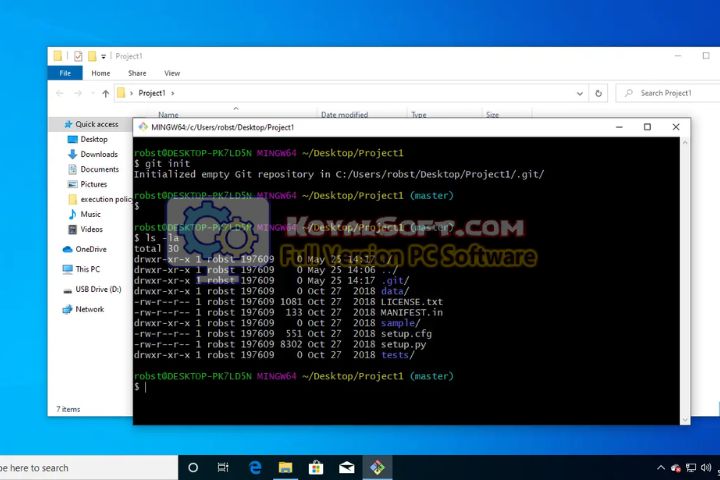Expand the chevron after Project1 breadcrumb
This screenshot has width=720, height=480.
point(173,93)
